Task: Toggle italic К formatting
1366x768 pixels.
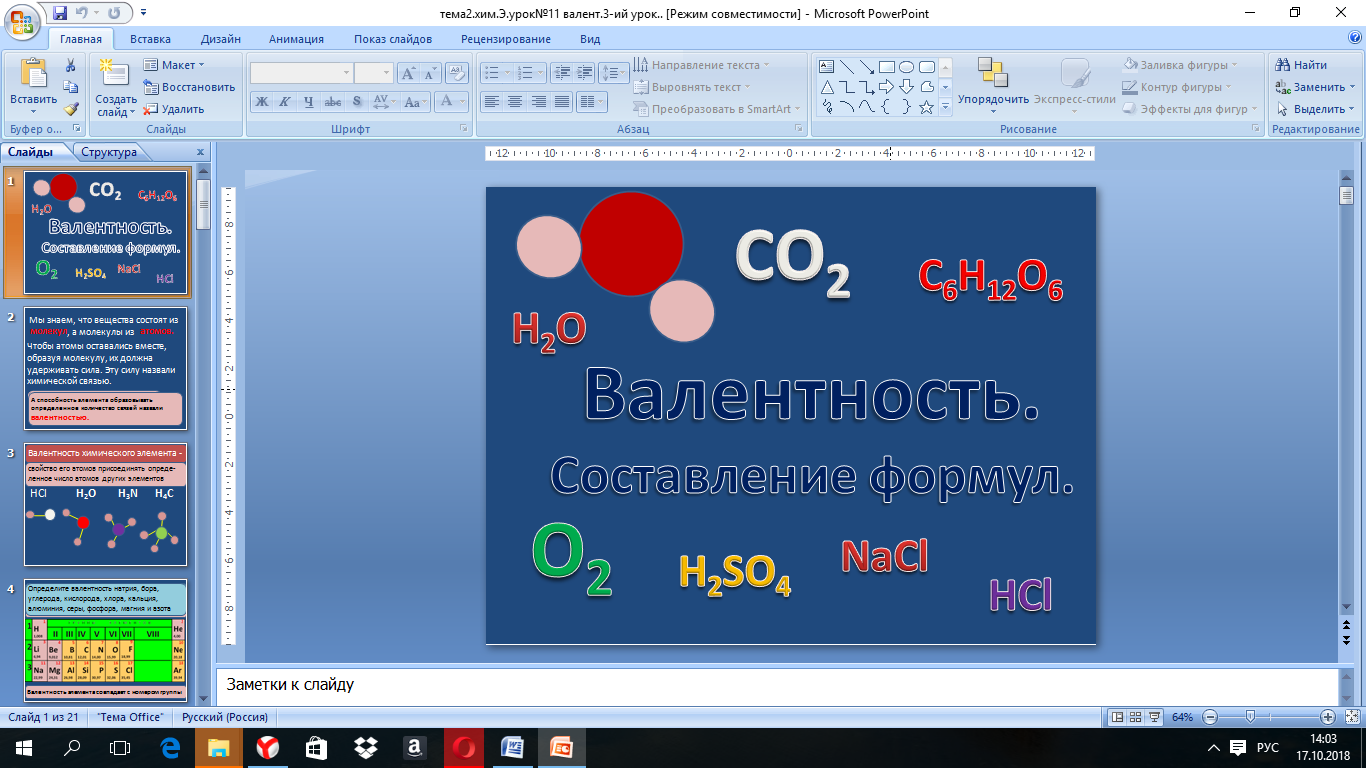Action: (285, 101)
